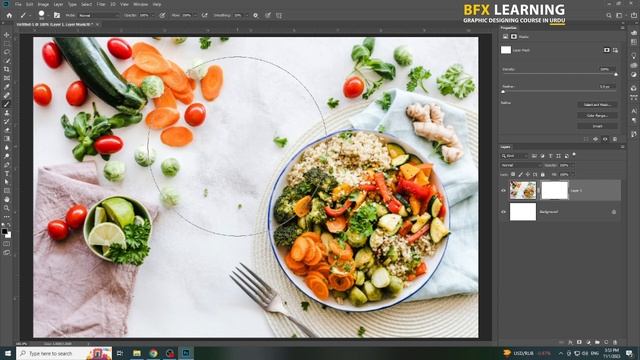The height and width of the screenshot is (360, 640).
Task: Open the painting Mode dropdown
Action: [98, 15]
